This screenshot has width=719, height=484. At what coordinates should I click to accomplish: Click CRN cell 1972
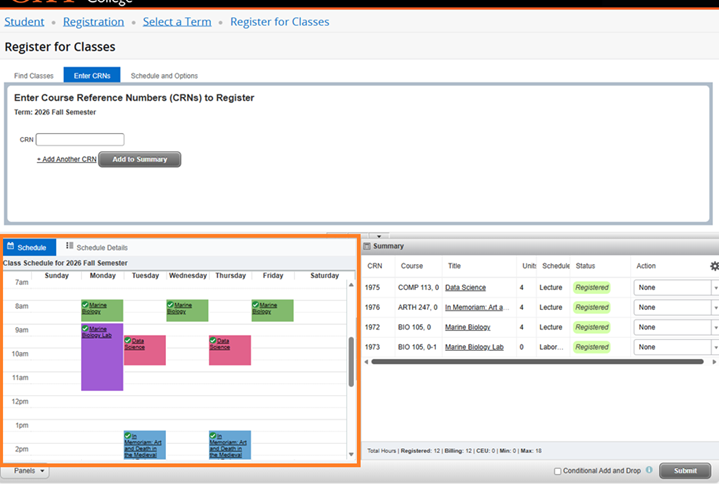372,327
